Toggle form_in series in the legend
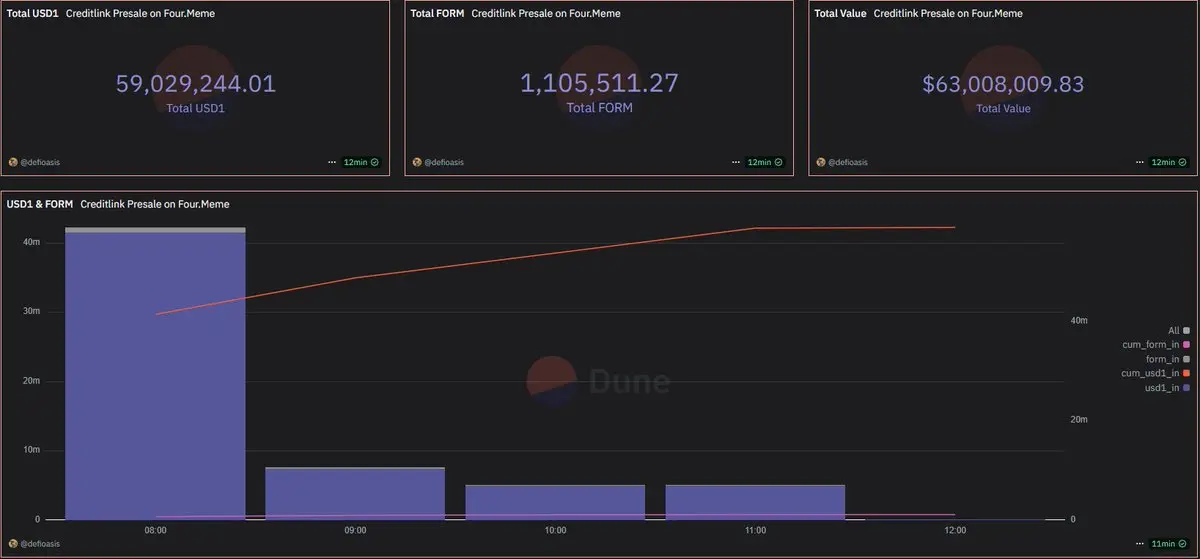The image size is (1200, 559). (x=1168, y=358)
